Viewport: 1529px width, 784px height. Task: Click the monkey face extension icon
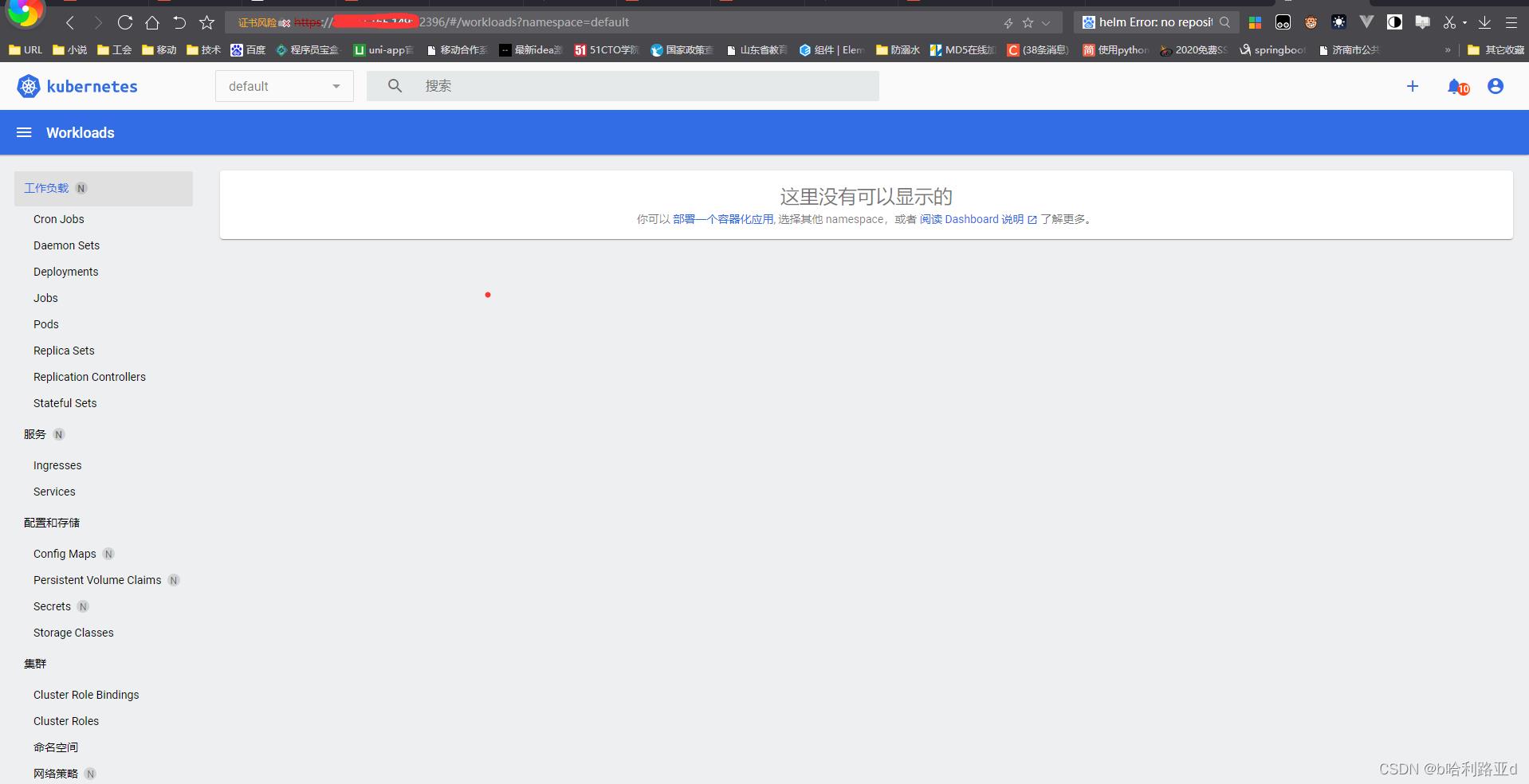(x=1311, y=22)
